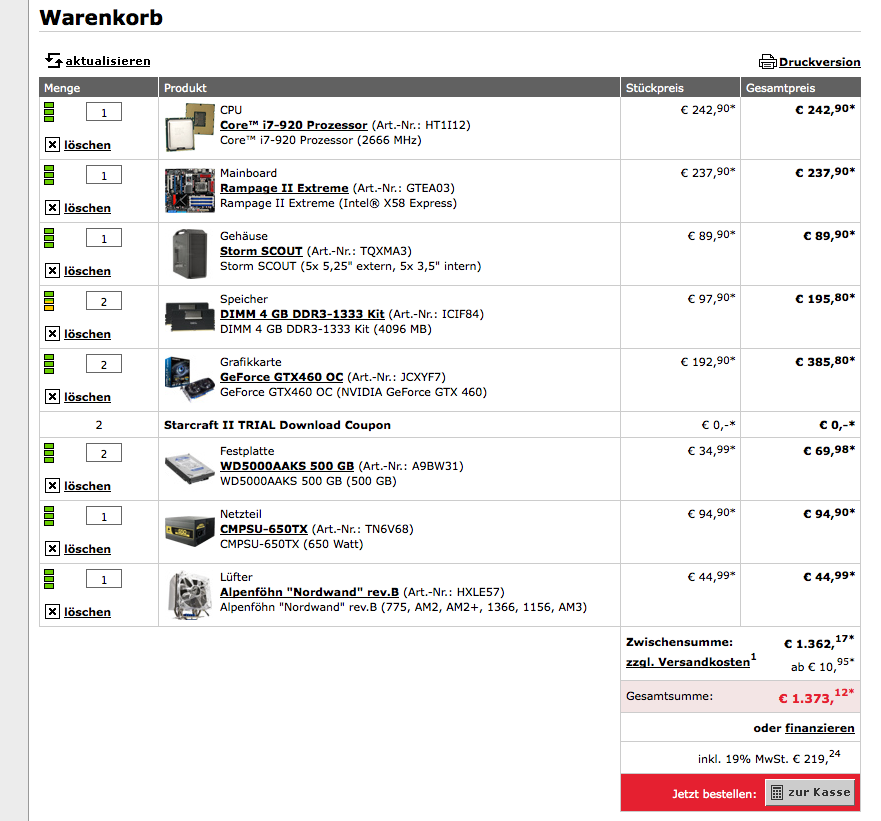Open the CMPSU-650TX power supply thumbnail
Image resolution: width=881 pixels, height=821 pixels.
point(190,531)
